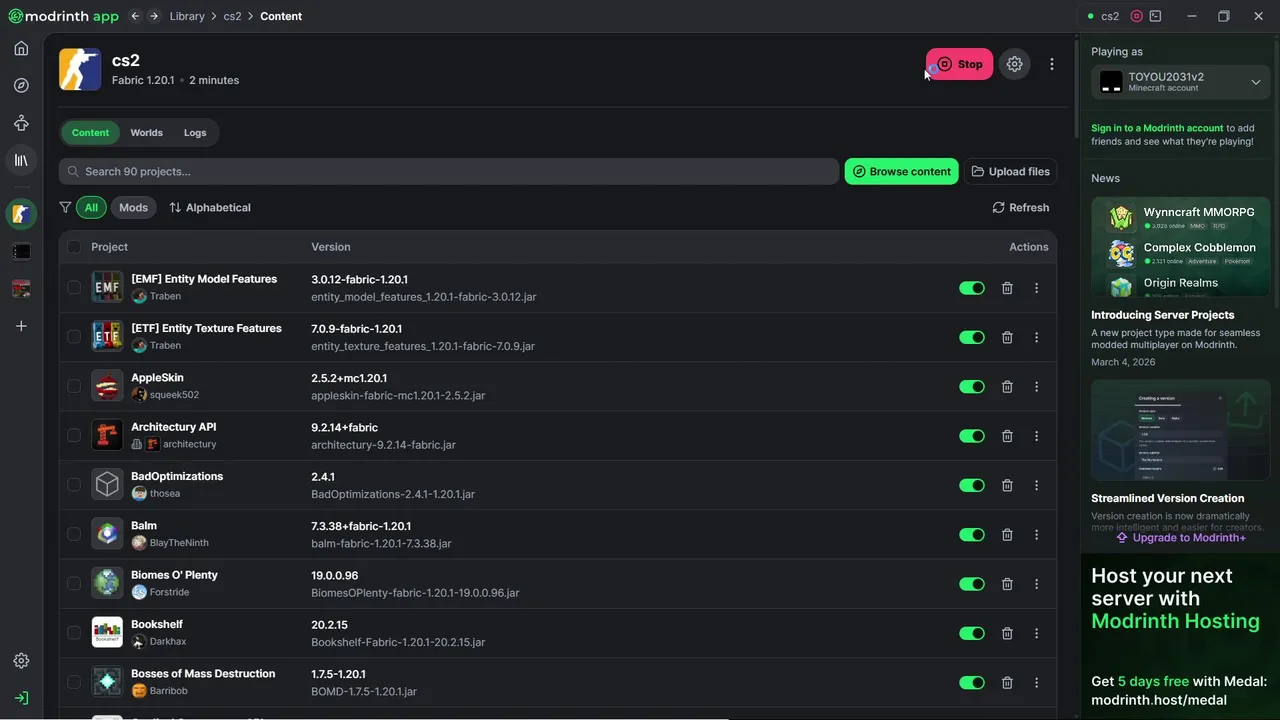Screen dimensions: 1280x720
Task: Open more options for Bookshelf
Action: (1036, 633)
